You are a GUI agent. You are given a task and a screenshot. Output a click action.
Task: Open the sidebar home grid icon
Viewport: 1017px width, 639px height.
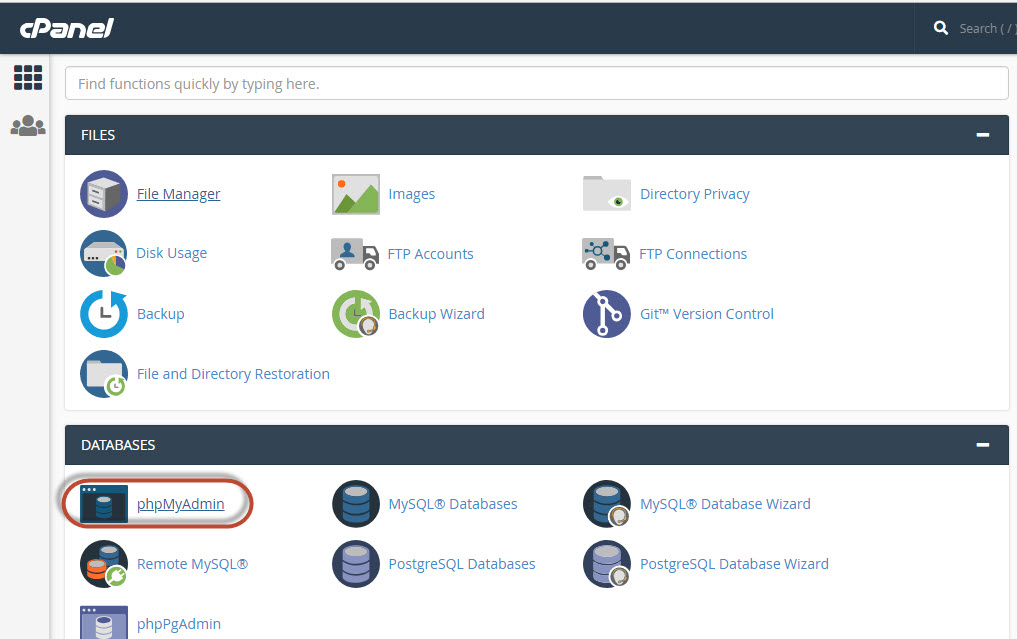pyautogui.click(x=28, y=77)
